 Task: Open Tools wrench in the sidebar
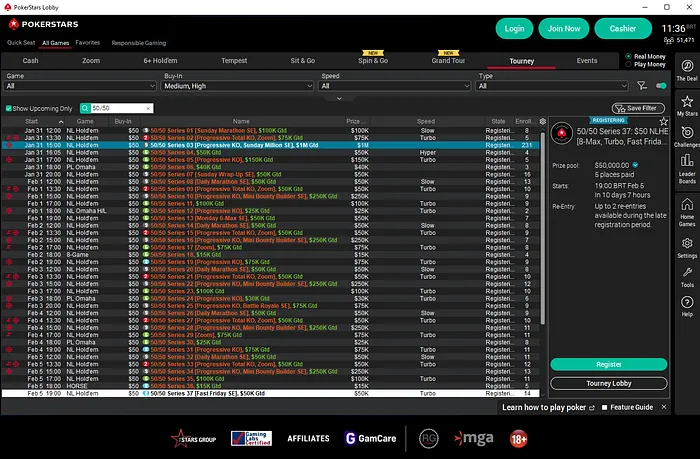point(687,277)
